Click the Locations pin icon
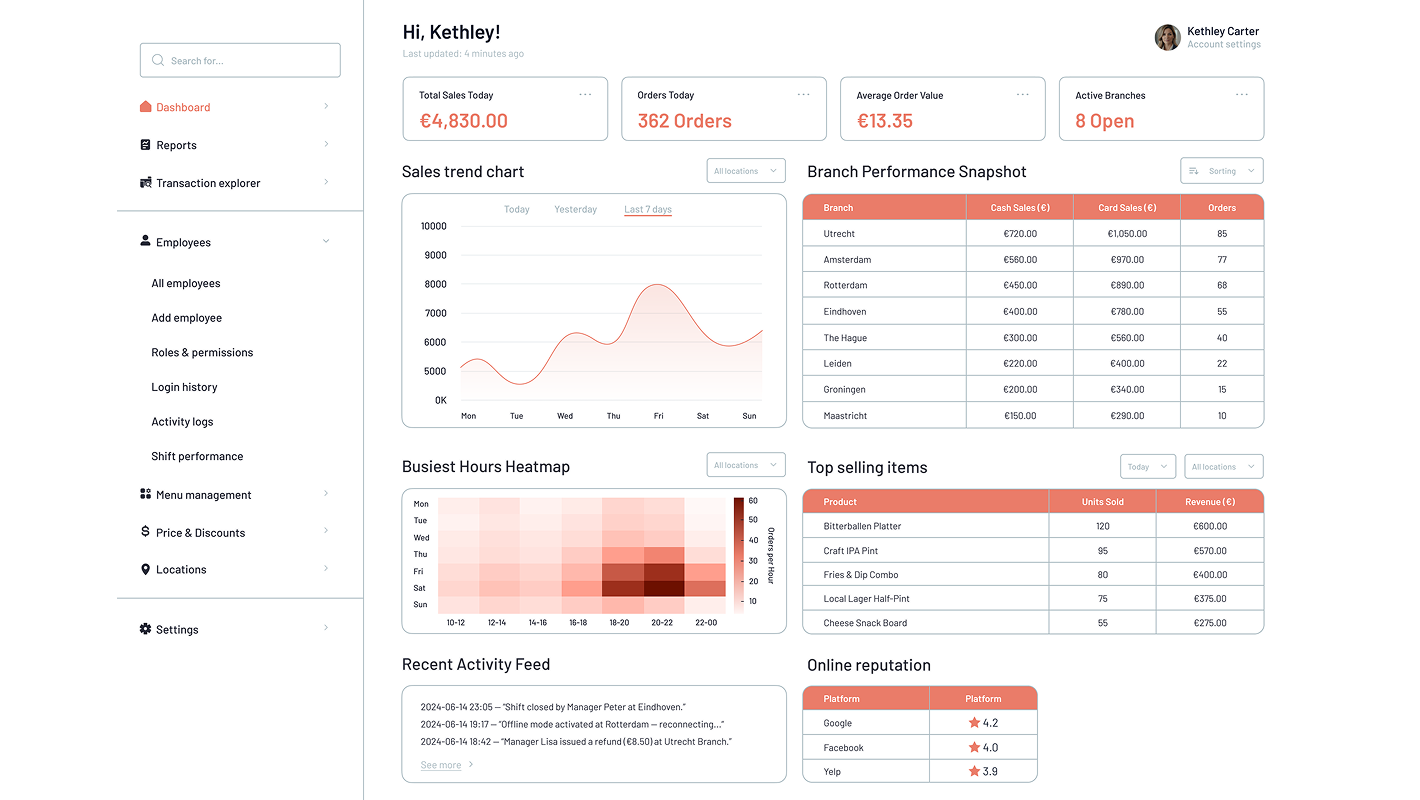Image resolution: width=1420 pixels, height=800 pixels. (x=145, y=569)
